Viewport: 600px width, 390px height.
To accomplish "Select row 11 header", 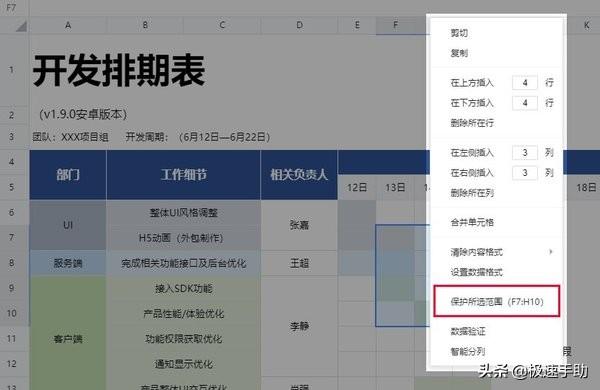I will click(x=11, y=339).
